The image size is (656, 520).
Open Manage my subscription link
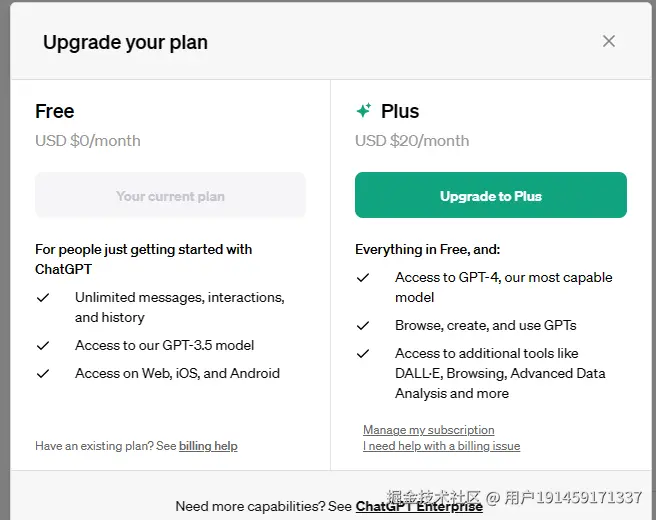[428, 430]
